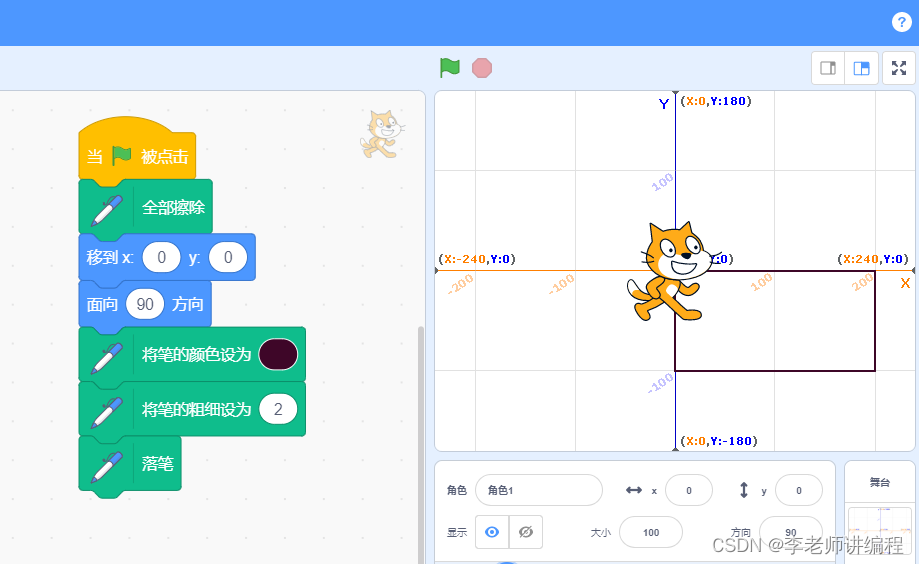Image resolution: width=919 pixels, height=564 pixels.
Task: Click the green flag to run the project
Action: [450, 68]
